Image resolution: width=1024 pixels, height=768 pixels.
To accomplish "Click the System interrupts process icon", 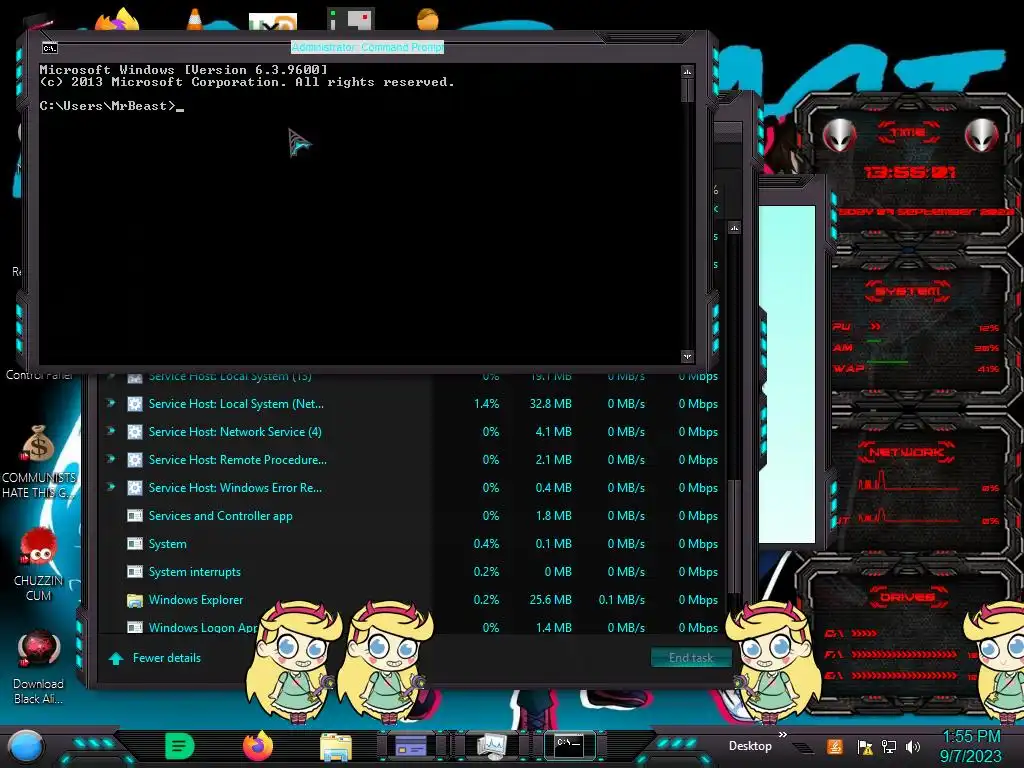I will click(135, 571).
